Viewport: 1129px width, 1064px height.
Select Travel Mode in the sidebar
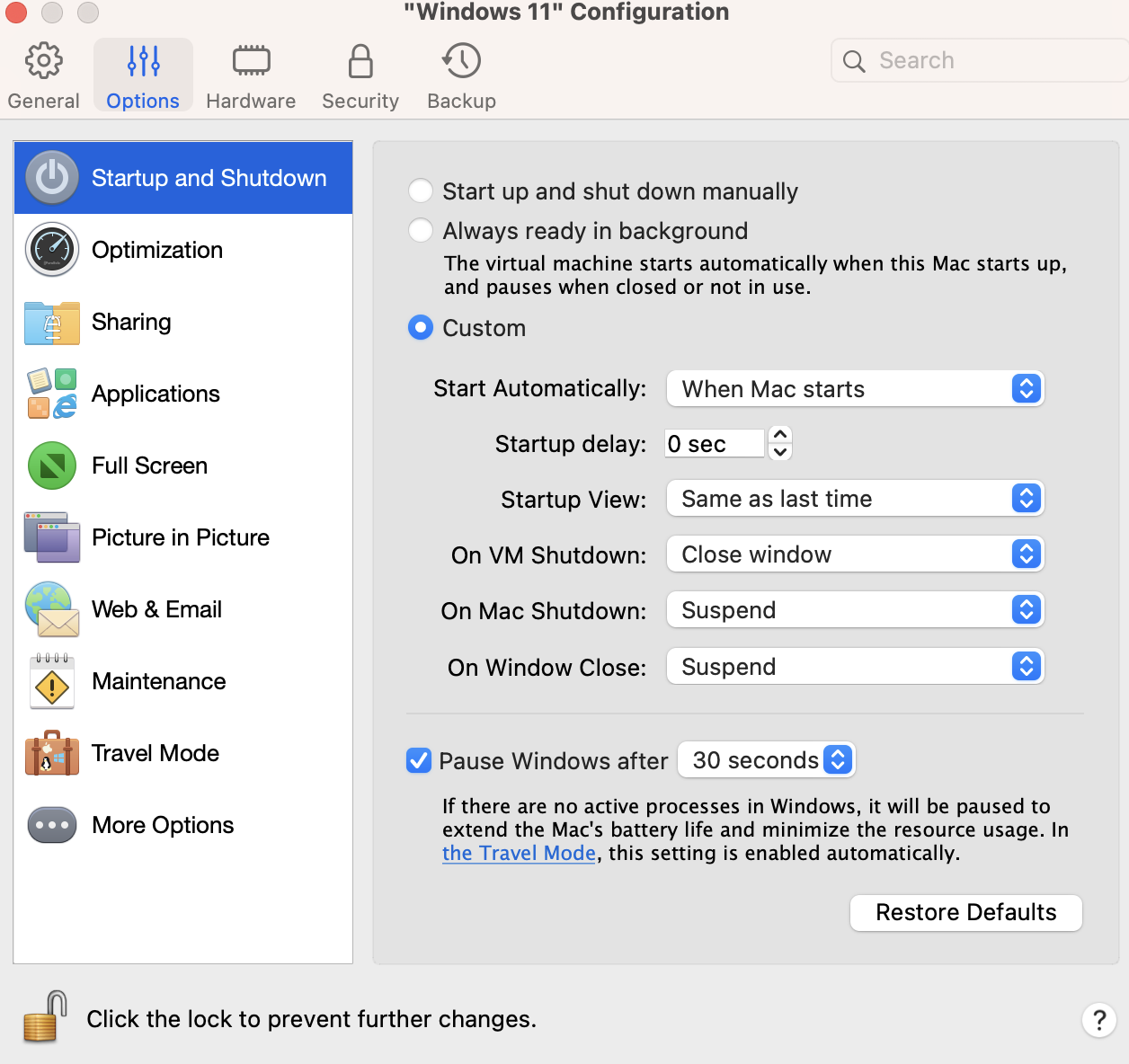coord(183,753)
